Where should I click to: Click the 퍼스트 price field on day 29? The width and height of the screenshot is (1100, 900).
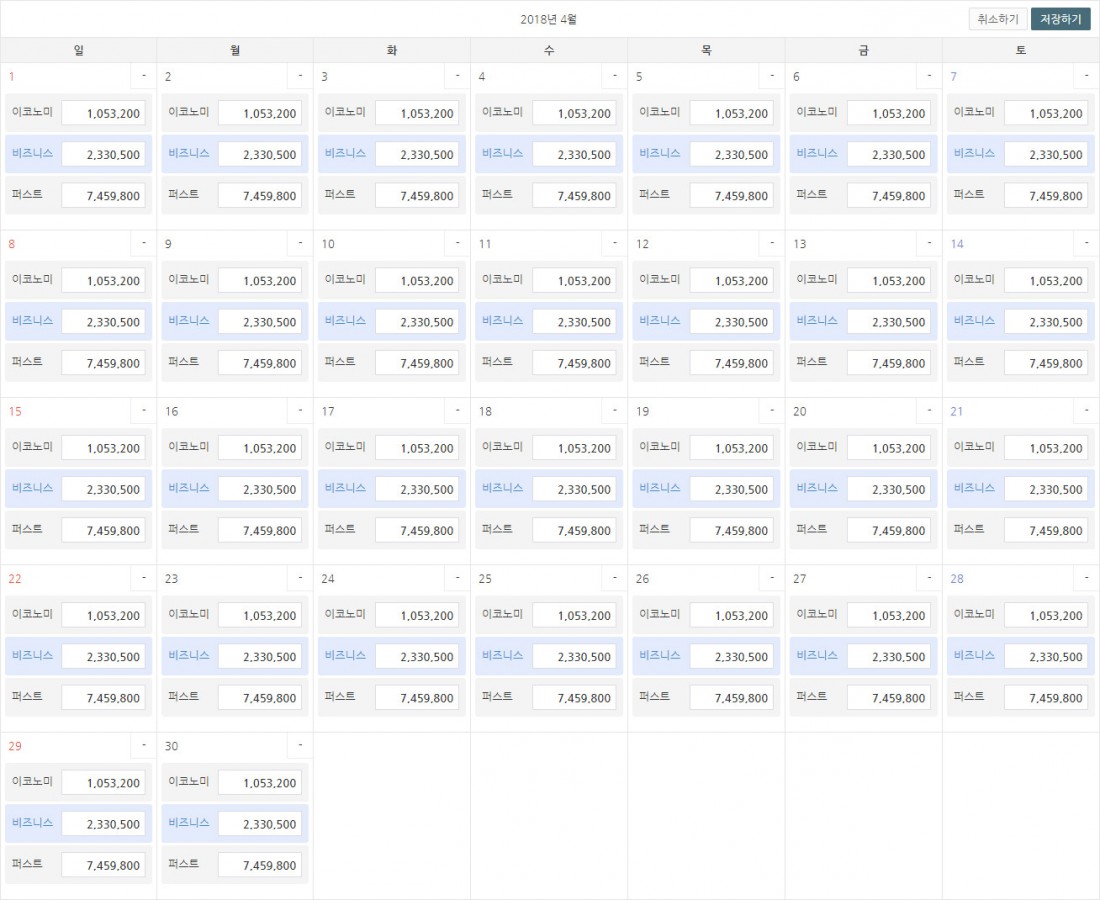point(103,865)
